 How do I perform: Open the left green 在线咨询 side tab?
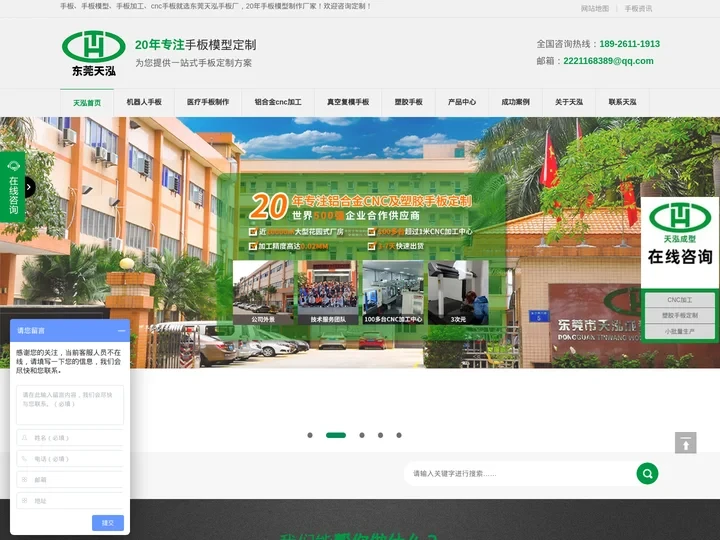[x=12, y=187]
